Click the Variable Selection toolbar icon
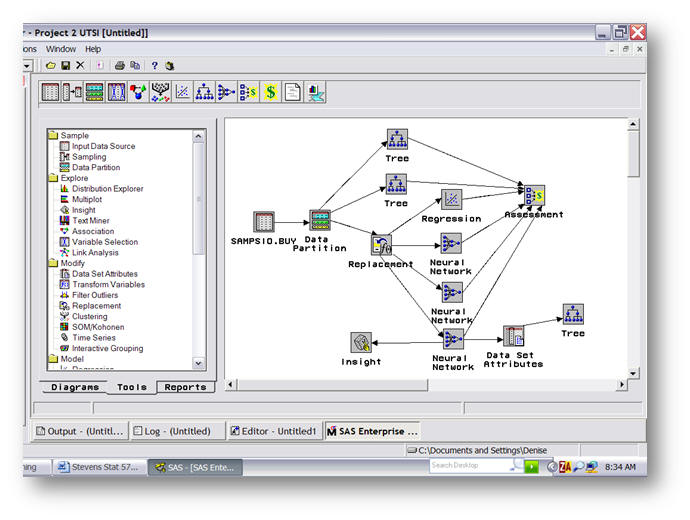The image size is (690, 520). pos(117,92)
